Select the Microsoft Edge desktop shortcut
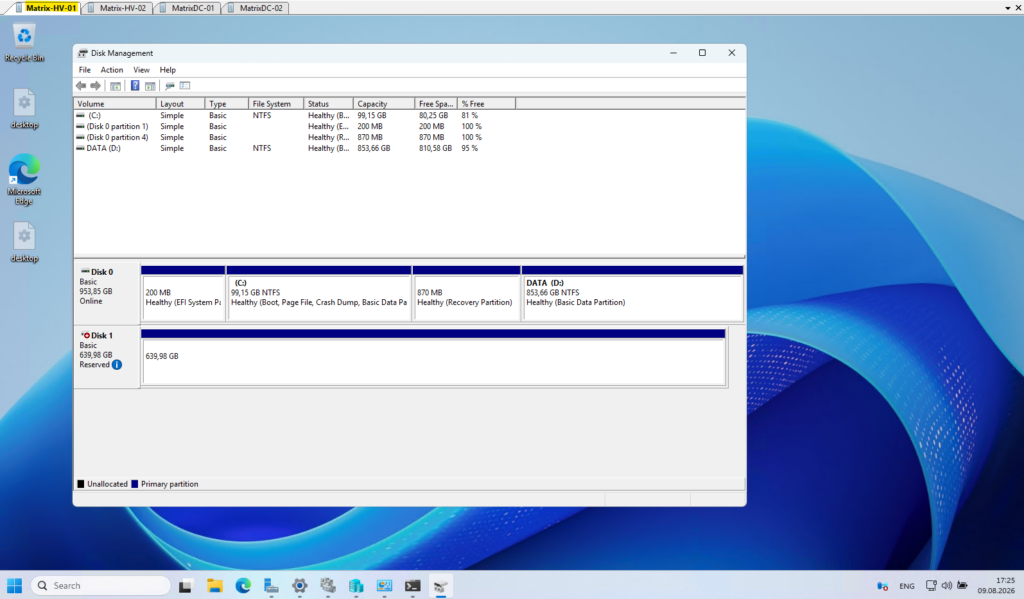This screenshot has height=599, width=1024. point(24,179)
